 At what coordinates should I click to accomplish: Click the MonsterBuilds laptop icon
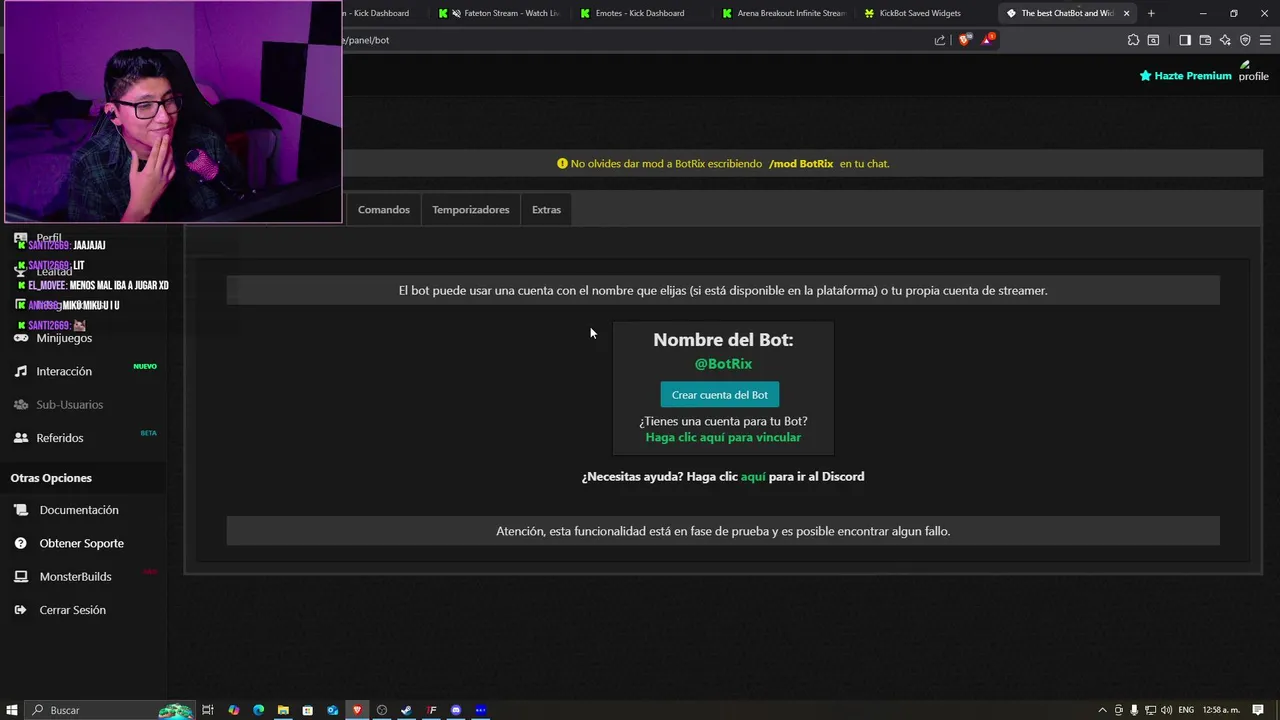click(x=21, y=577)
